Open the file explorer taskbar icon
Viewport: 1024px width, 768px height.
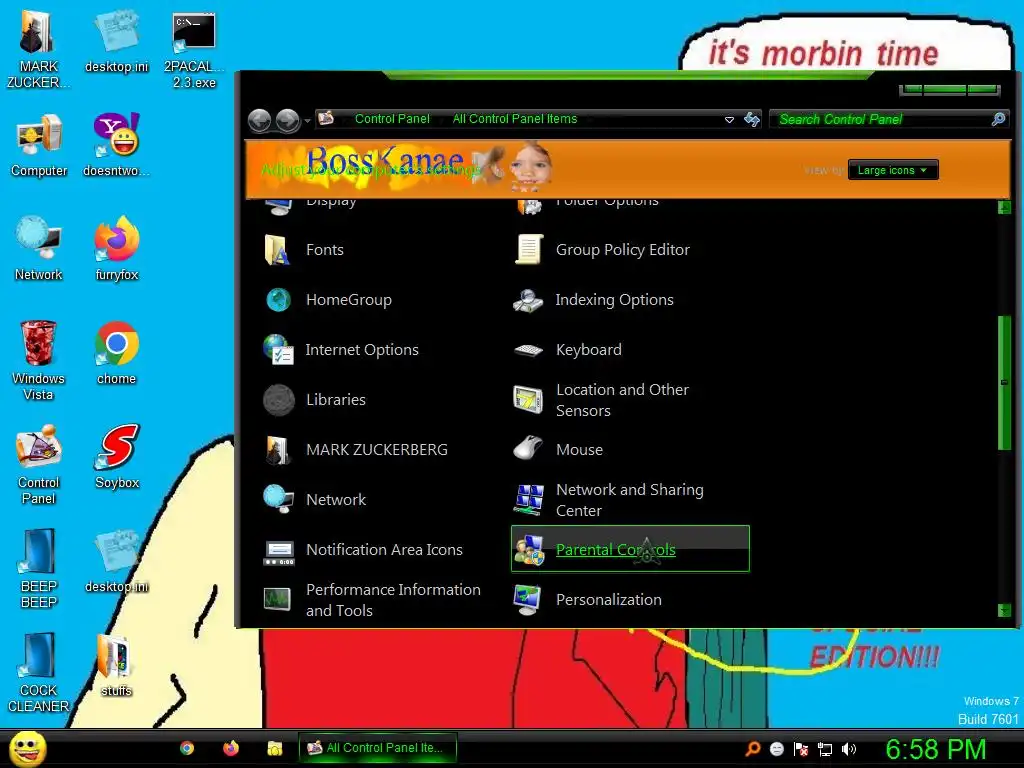(274, 748)
